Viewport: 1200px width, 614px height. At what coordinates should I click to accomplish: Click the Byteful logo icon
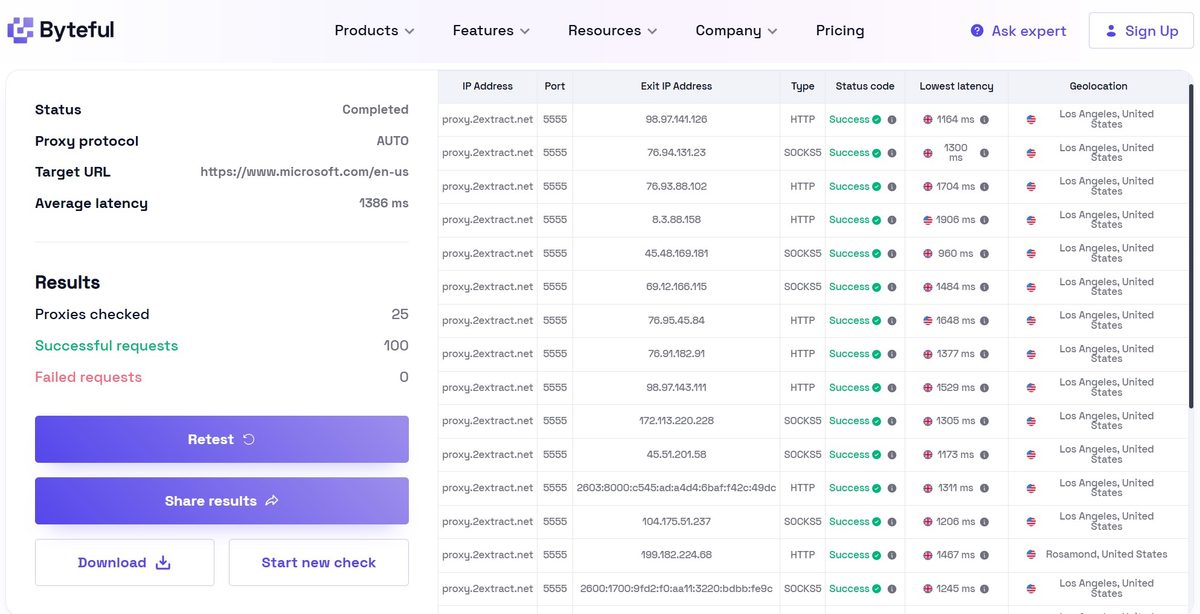pos(21,30)
